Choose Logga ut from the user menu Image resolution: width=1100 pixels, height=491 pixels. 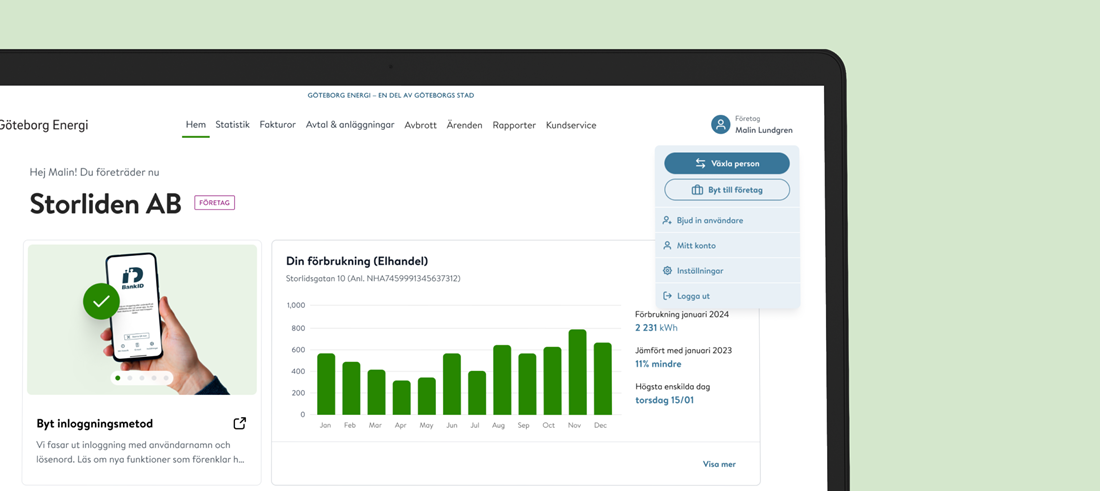pyautogui.click(x=727, y=296)
